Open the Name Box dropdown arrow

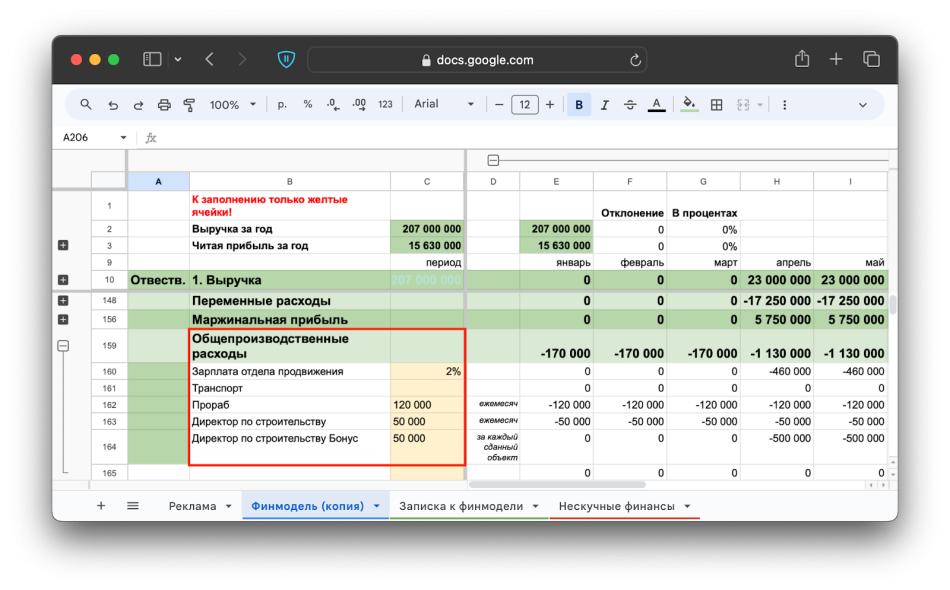pos(123,138)
